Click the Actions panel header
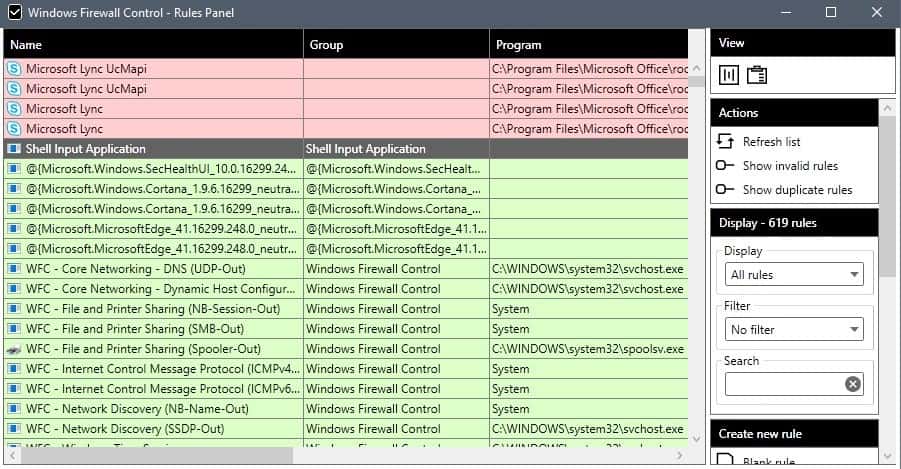901x469 pixels. click(794, 113)
